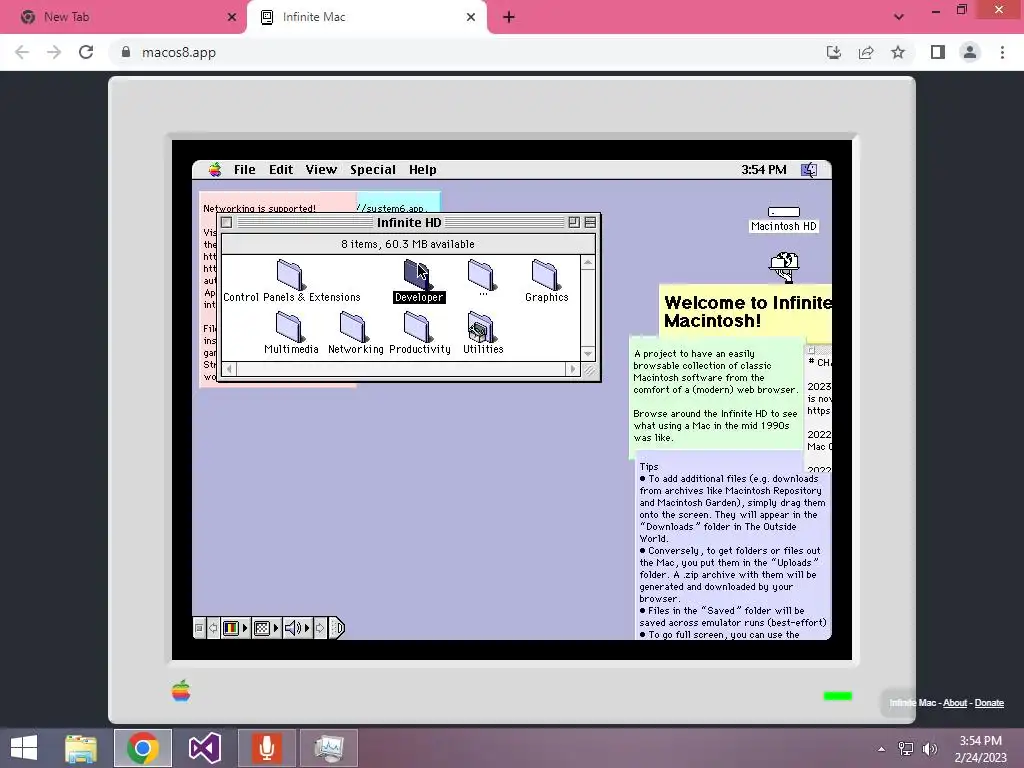Open the Chrome three-dot menu
The height and width of the screenshot is (768, 1024).
[1002, 52]
